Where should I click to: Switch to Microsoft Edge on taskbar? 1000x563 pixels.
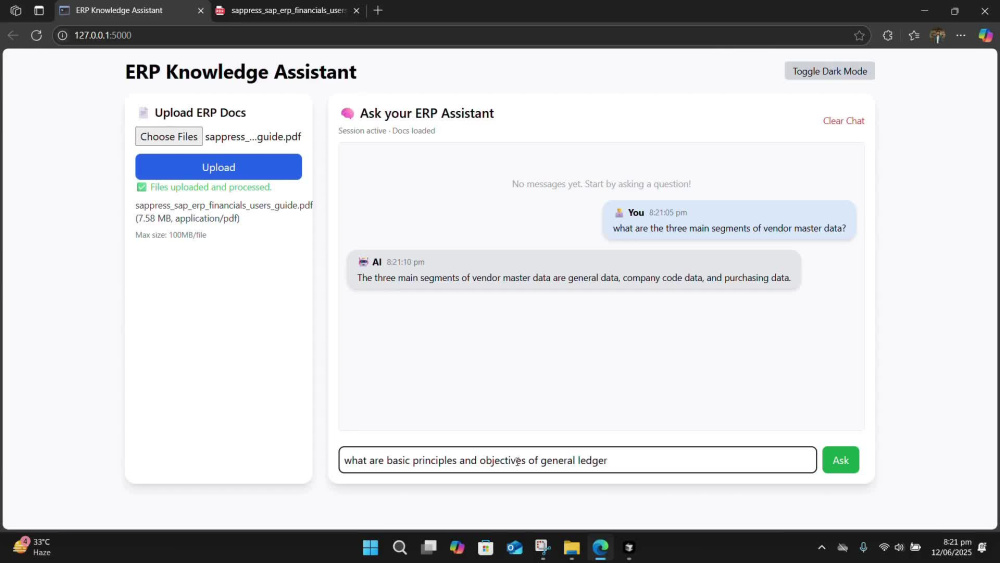coord(600,547)
